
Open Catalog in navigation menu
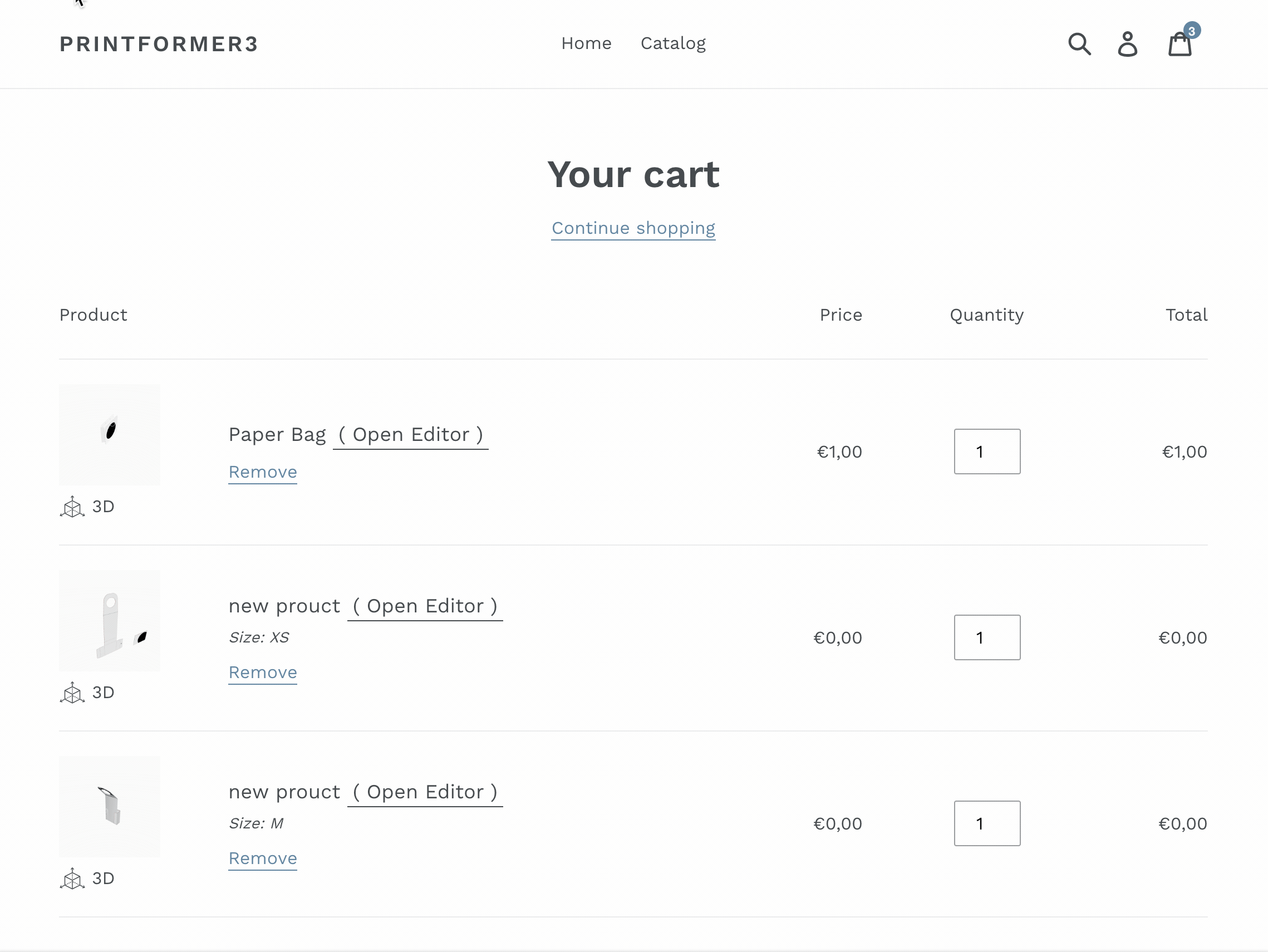[x=673, y=43]
